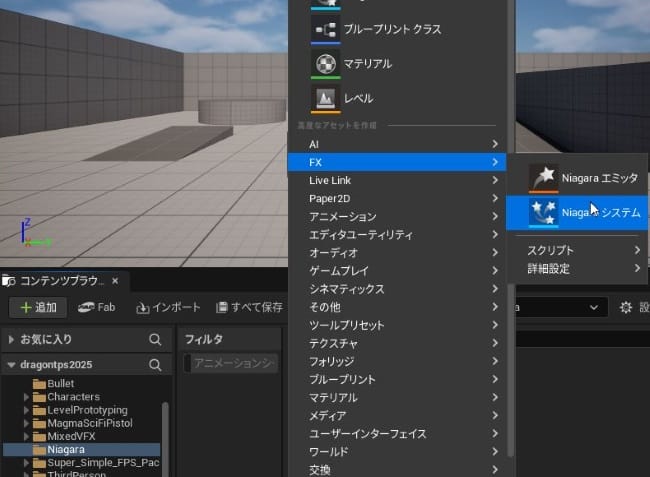The image size is (650, 477).
Task: Select Niagara エミッタ entry
Action: 577,178
